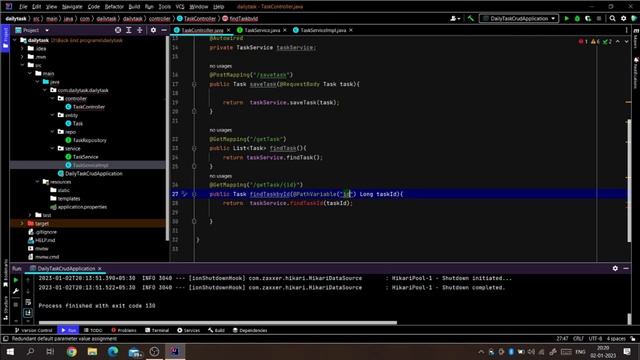
Task: Open the user account icon dropdown
Action: click(455, 18)
